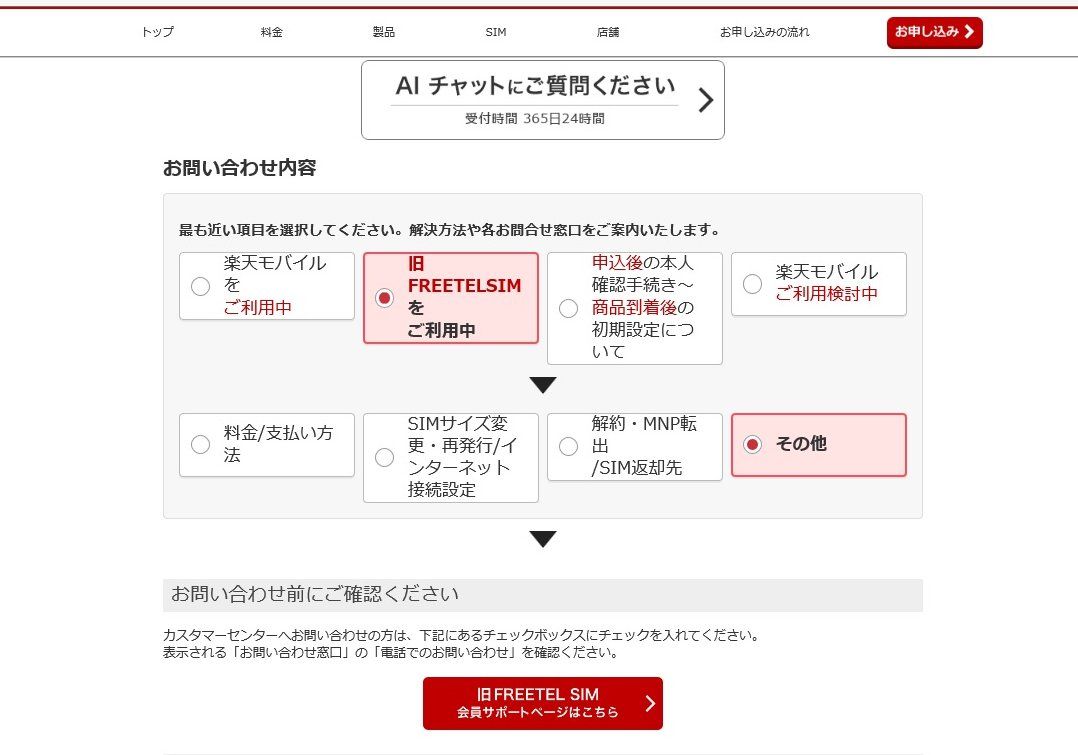
Task: Open the AI チャットにご質問ください banner
Action: tap(542, 100)
